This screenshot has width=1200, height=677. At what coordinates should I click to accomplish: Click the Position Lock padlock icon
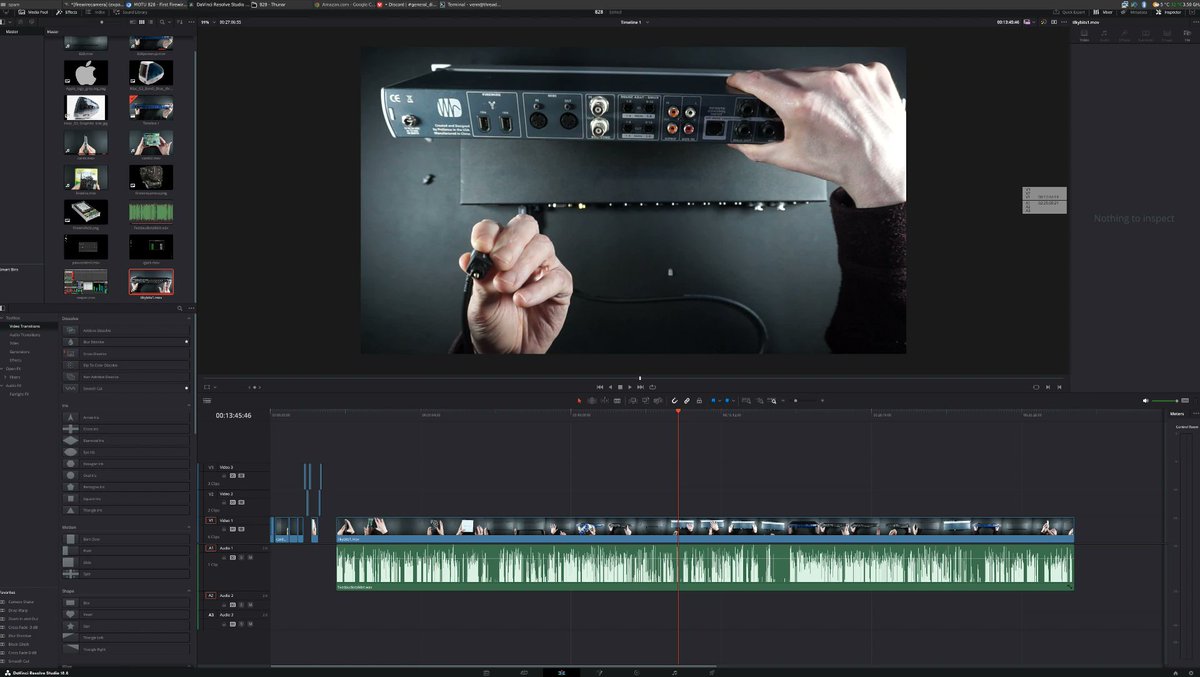[699, 400]
